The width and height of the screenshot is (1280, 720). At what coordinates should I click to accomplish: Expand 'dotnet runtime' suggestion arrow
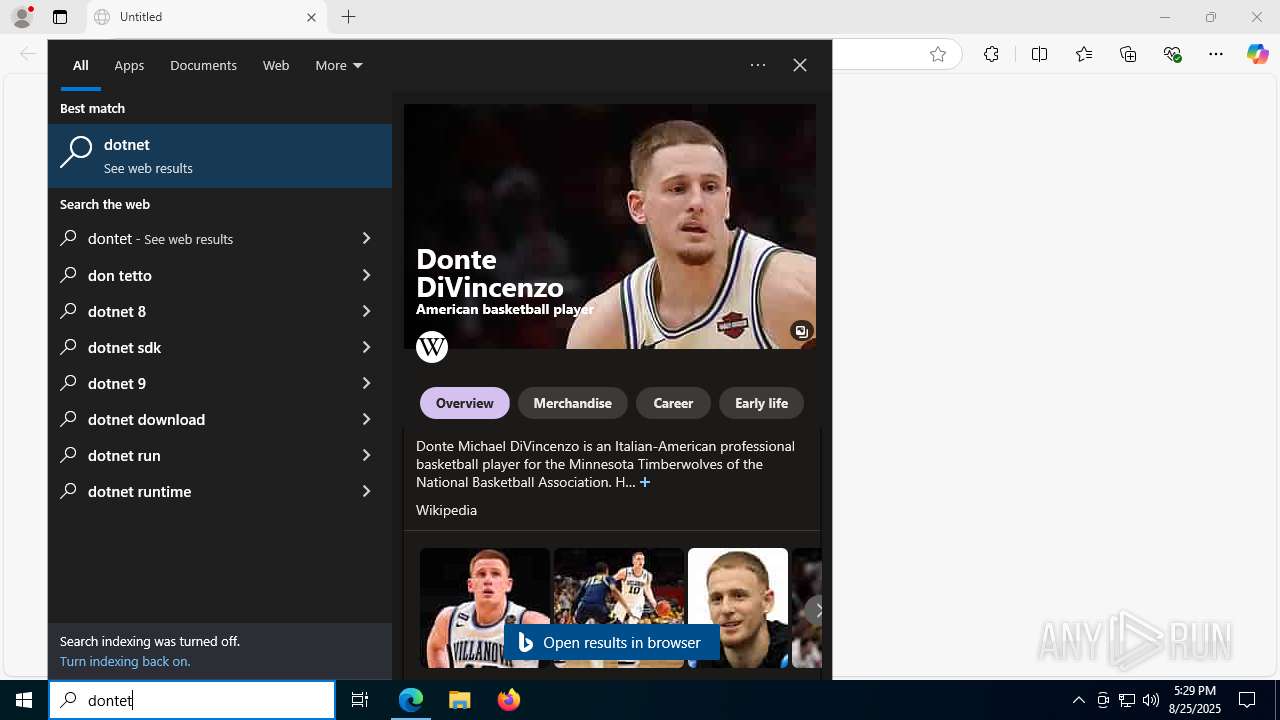(366, 491)
